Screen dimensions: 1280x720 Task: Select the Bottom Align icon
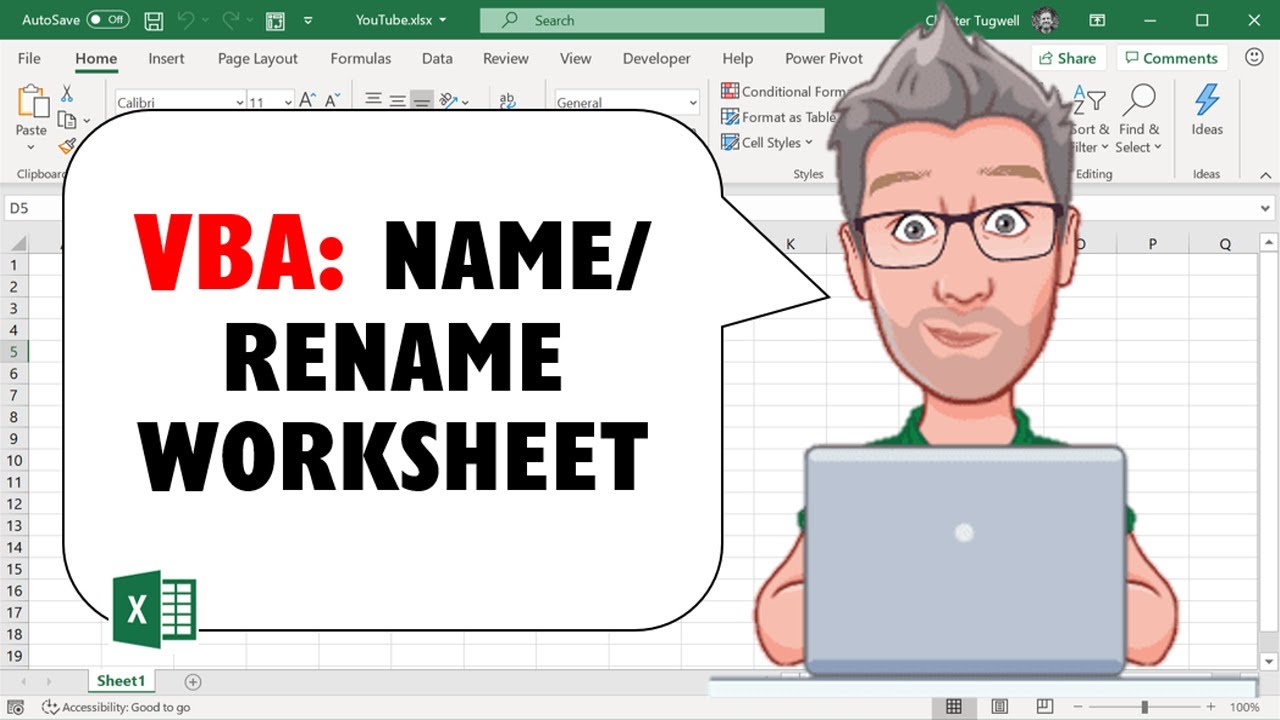point(422,100)
